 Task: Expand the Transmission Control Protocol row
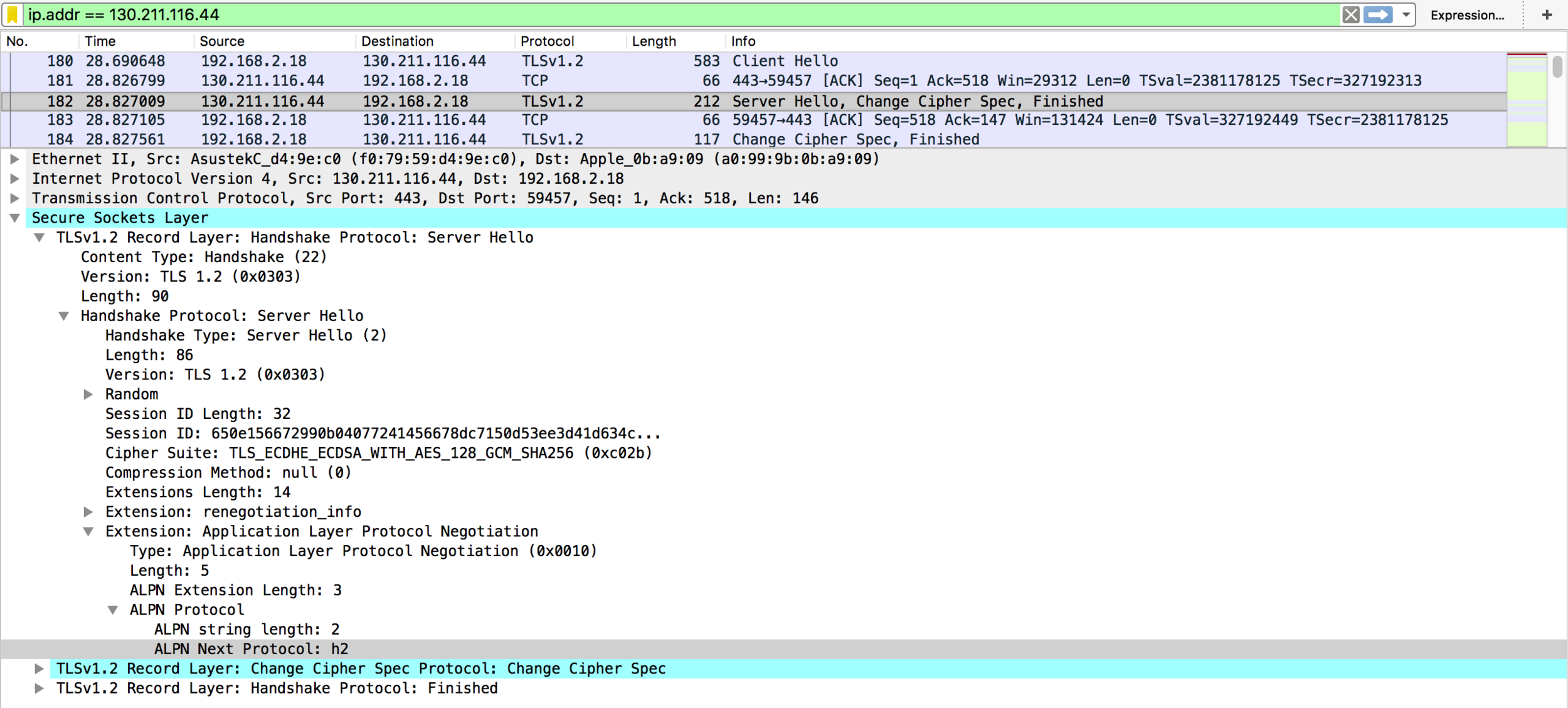click(14, 198)
